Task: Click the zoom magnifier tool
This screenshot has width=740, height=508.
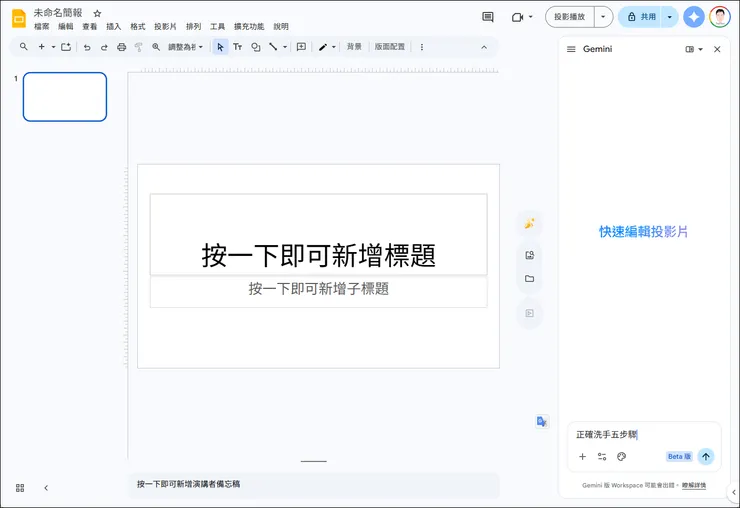Action: (x=156, y=47)
